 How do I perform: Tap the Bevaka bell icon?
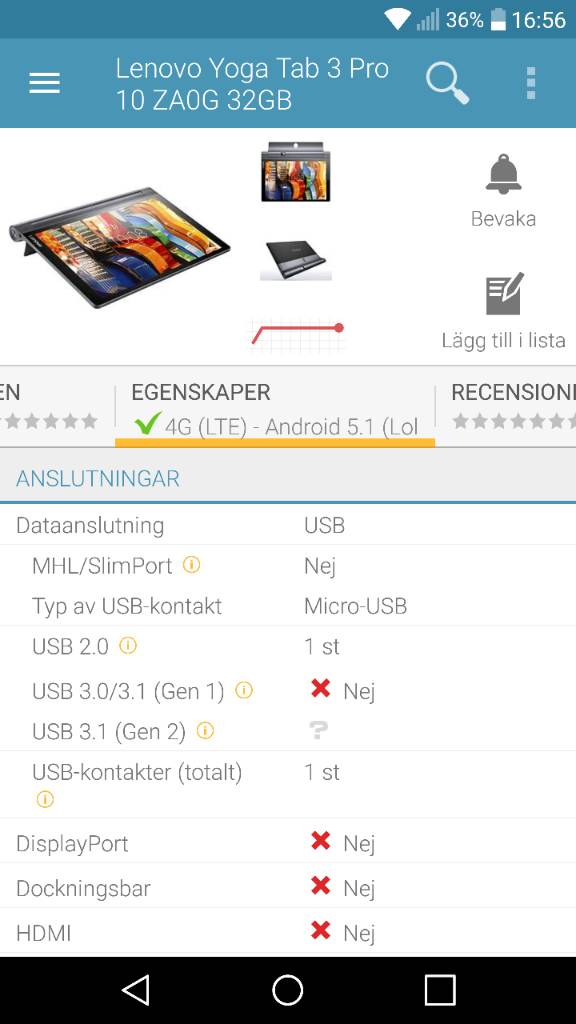click(504, 174)
